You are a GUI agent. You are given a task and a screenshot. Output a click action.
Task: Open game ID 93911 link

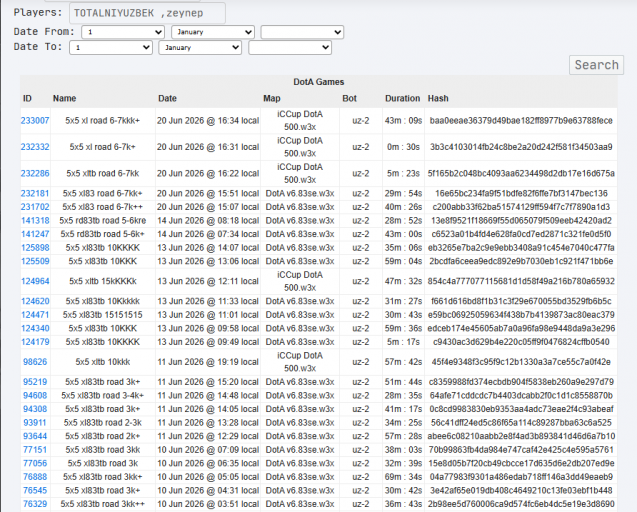point(35,423)
